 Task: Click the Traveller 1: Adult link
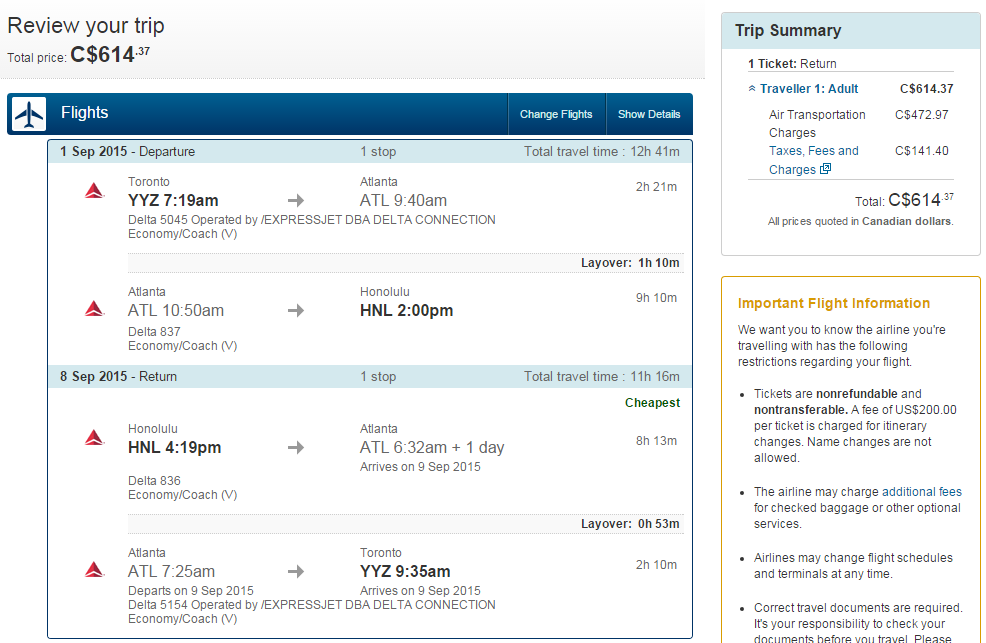pos(809,89)
